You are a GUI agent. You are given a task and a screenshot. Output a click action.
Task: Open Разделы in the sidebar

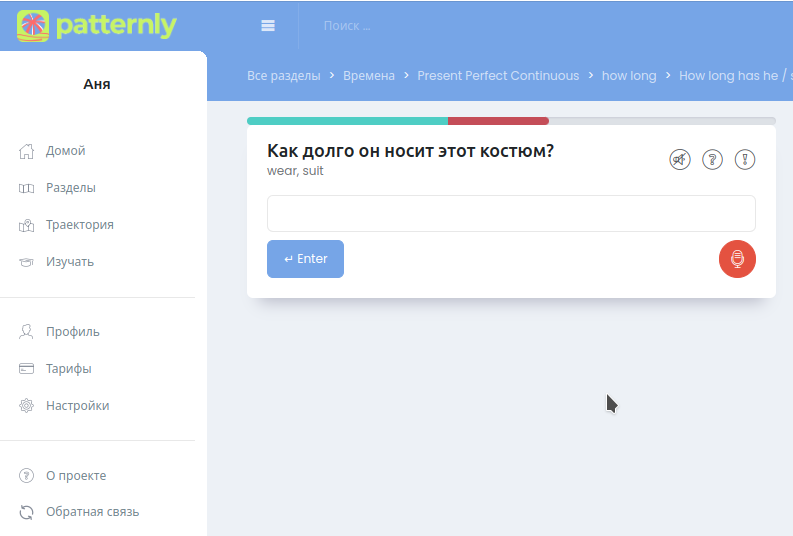[70, 188]
